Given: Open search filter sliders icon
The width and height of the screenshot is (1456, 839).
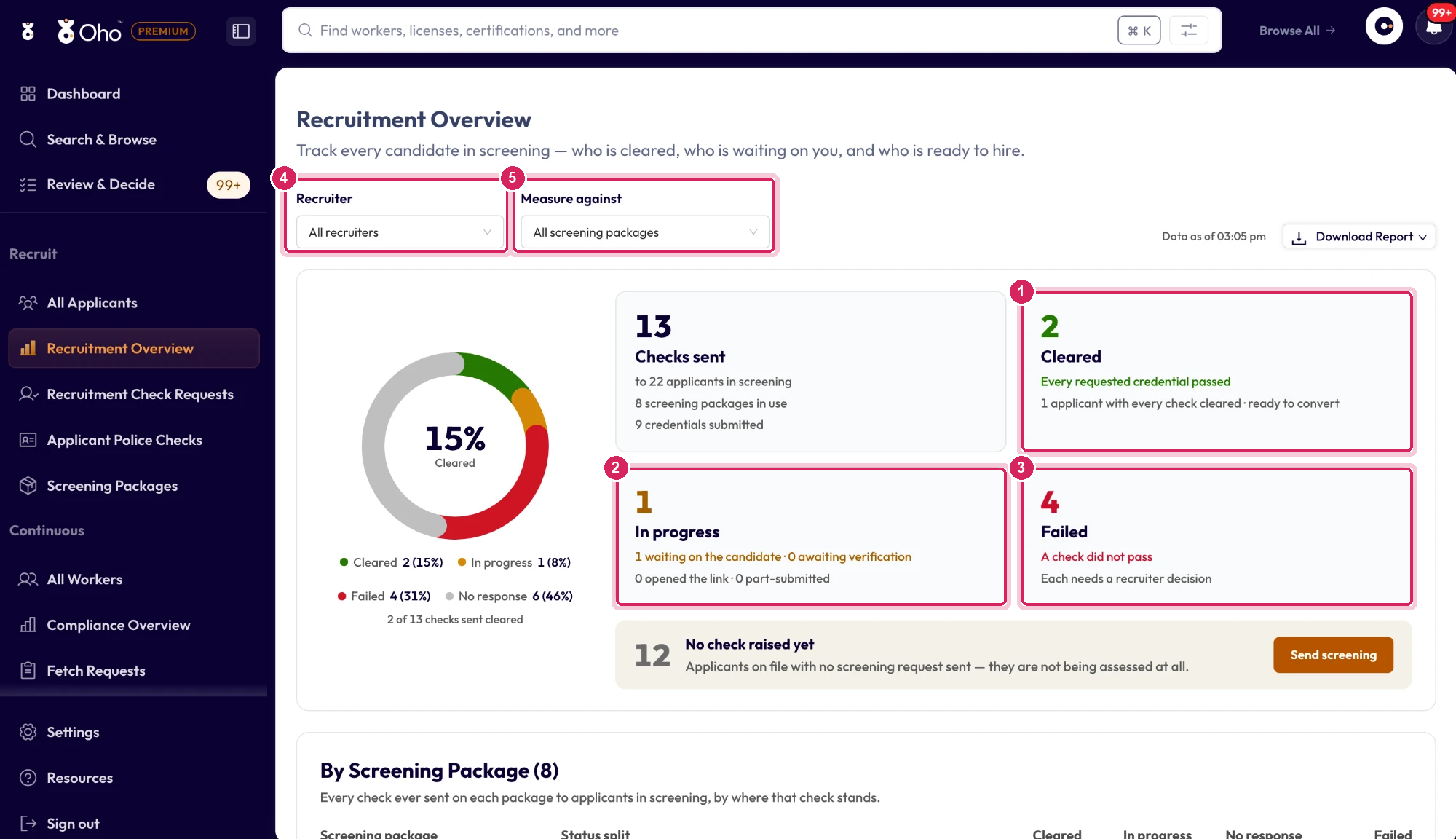Looking at the screenshot, I should [x=1189, y=31].
